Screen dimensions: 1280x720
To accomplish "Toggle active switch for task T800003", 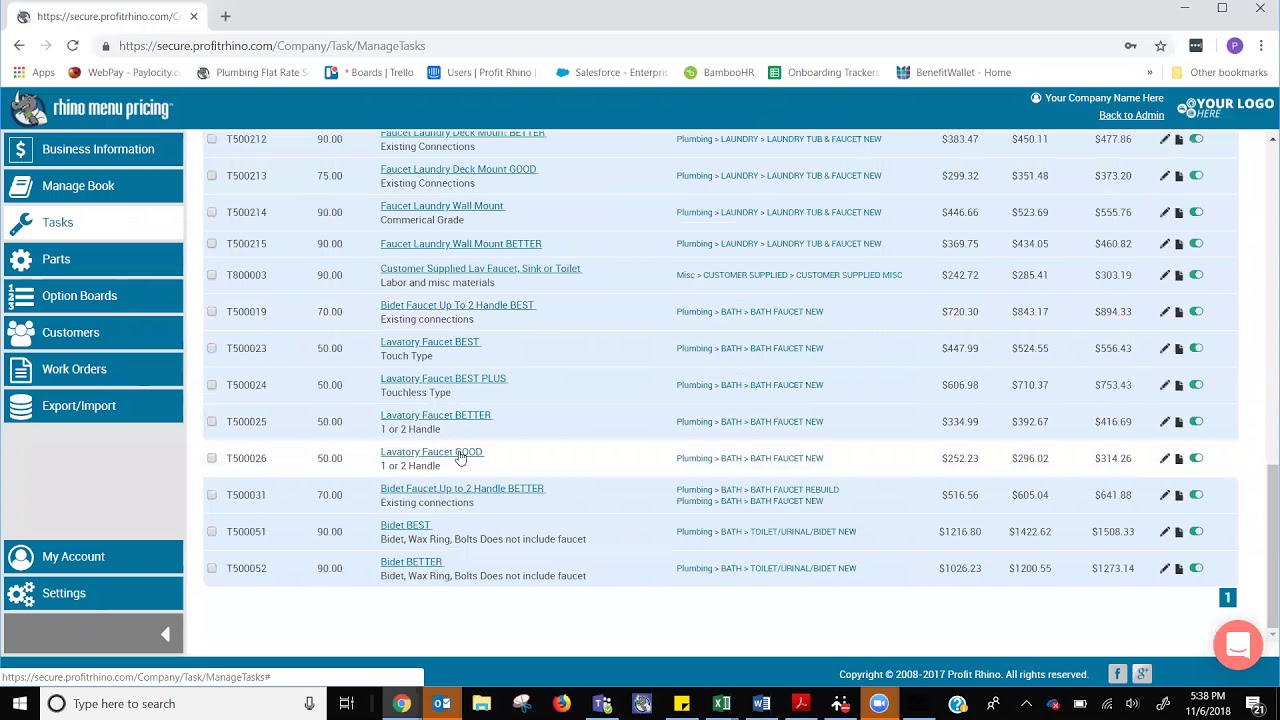I will point(1196,275).
